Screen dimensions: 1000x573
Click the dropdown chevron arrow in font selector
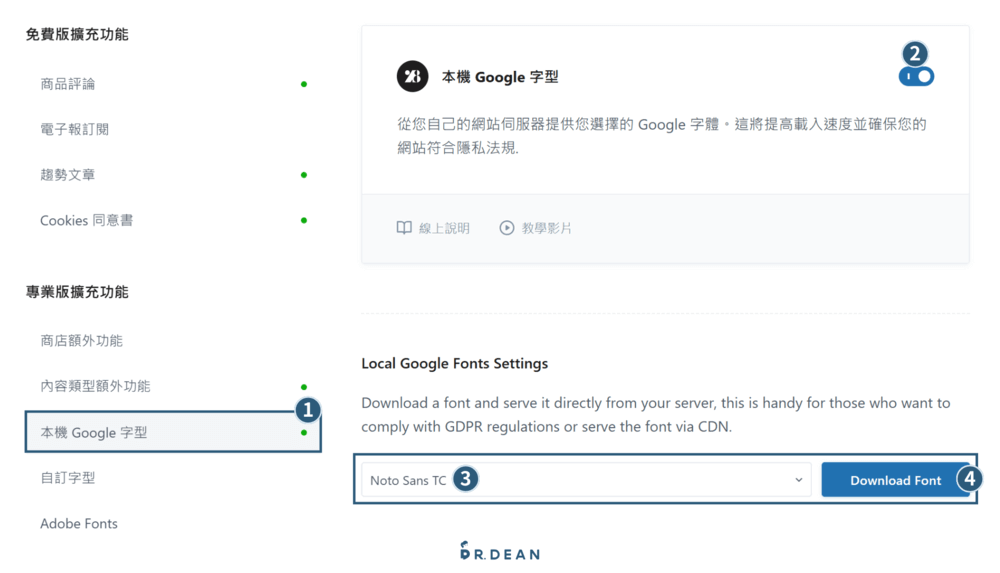(798, 480)
